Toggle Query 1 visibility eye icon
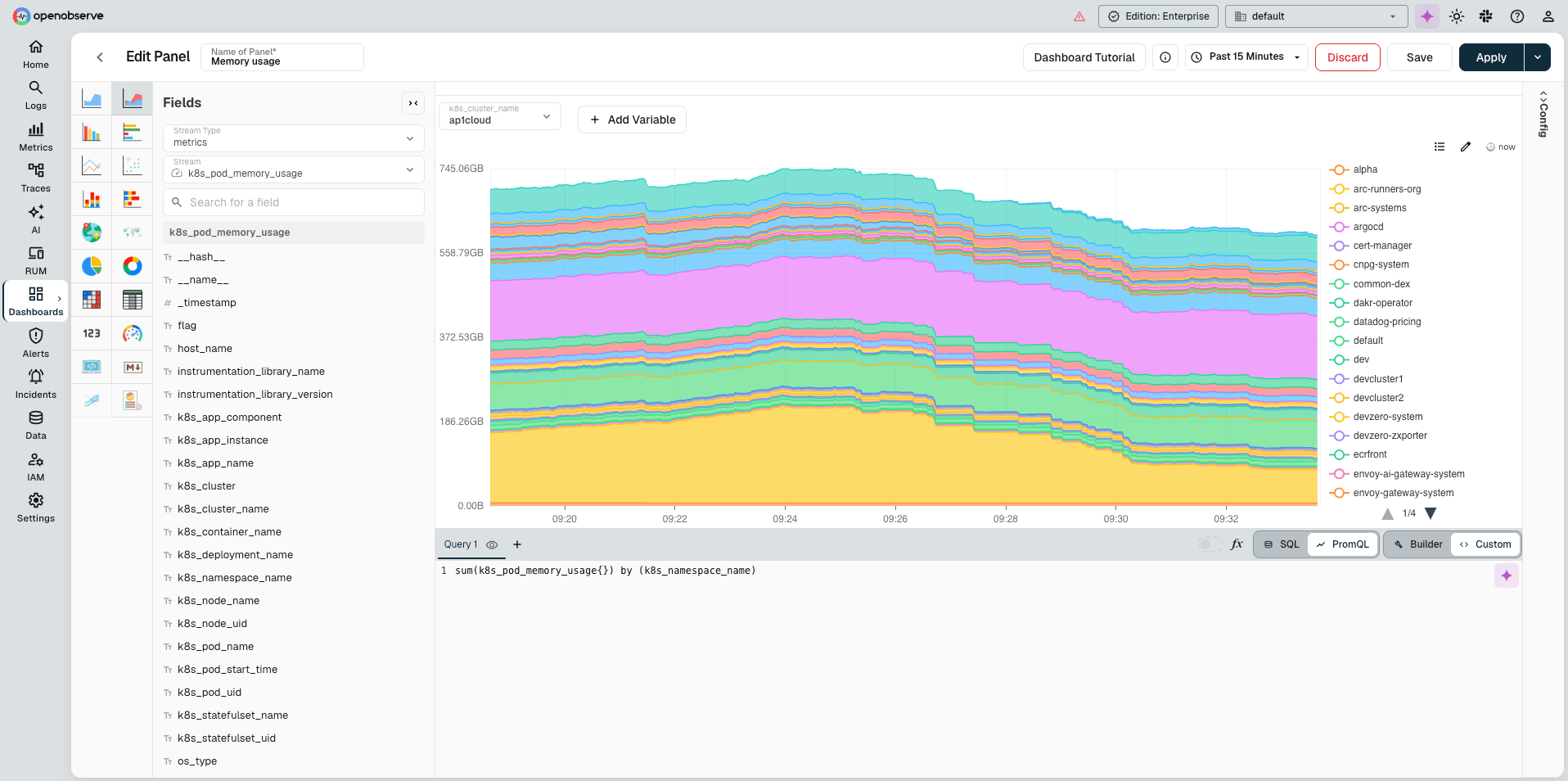 [492, 544]
